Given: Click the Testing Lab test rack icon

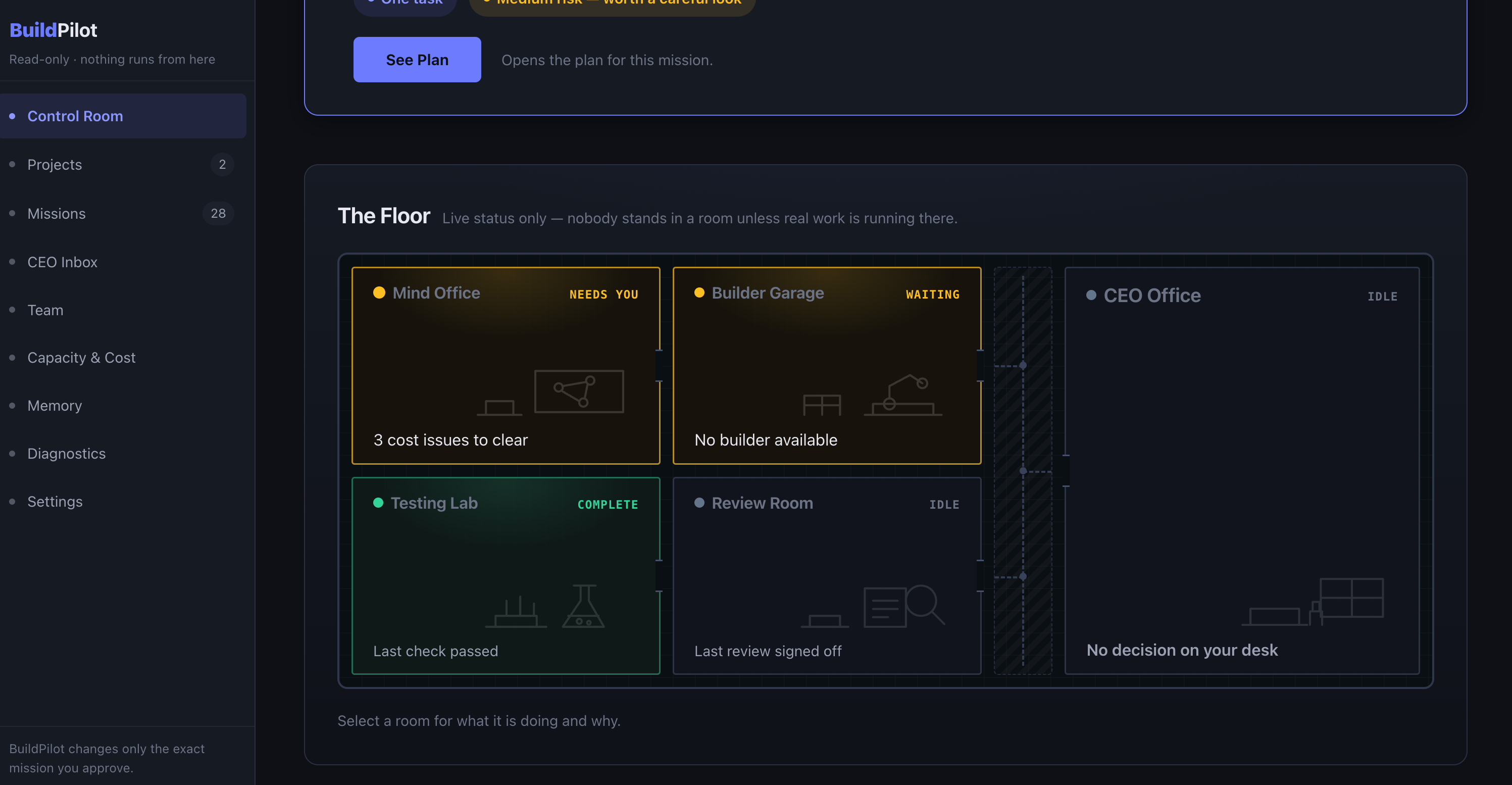Looking at the screenshot, I should click(x=517, y=612).
